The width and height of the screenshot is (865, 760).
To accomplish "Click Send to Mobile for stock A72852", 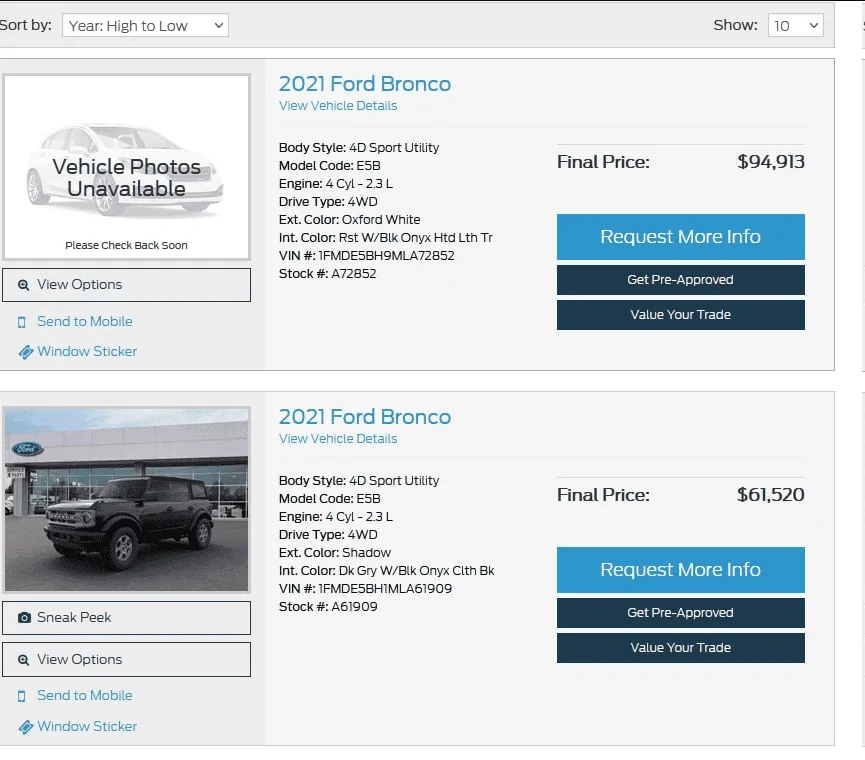I will (x=84, y=322).
